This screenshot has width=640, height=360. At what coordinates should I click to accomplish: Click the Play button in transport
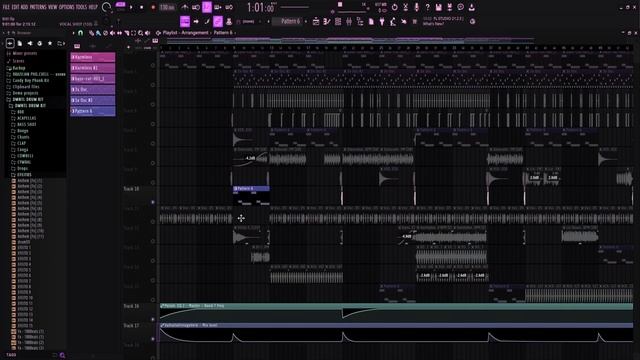pos(131,7)
